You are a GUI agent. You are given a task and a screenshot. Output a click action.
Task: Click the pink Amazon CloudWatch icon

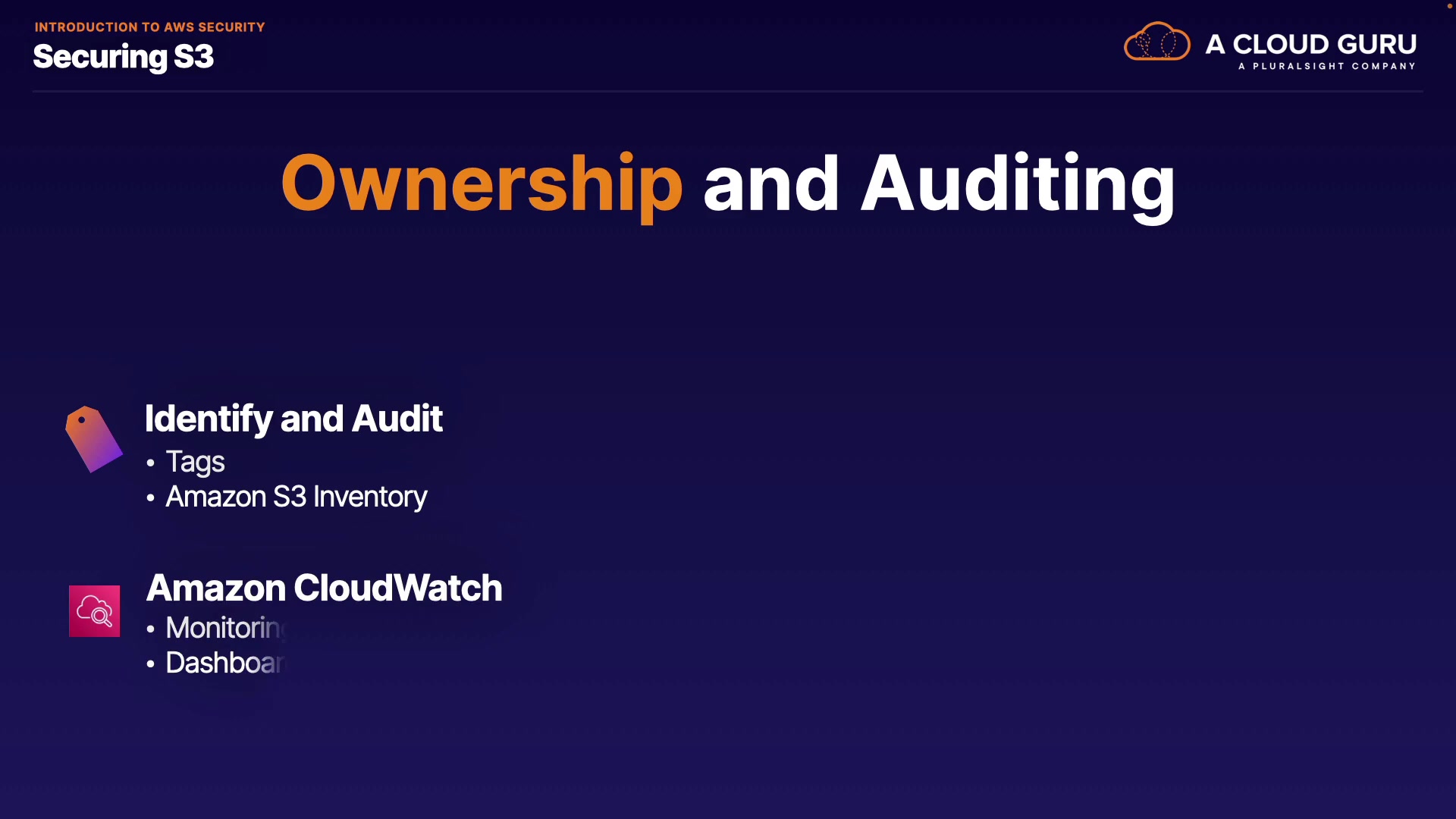pos(94,611)
